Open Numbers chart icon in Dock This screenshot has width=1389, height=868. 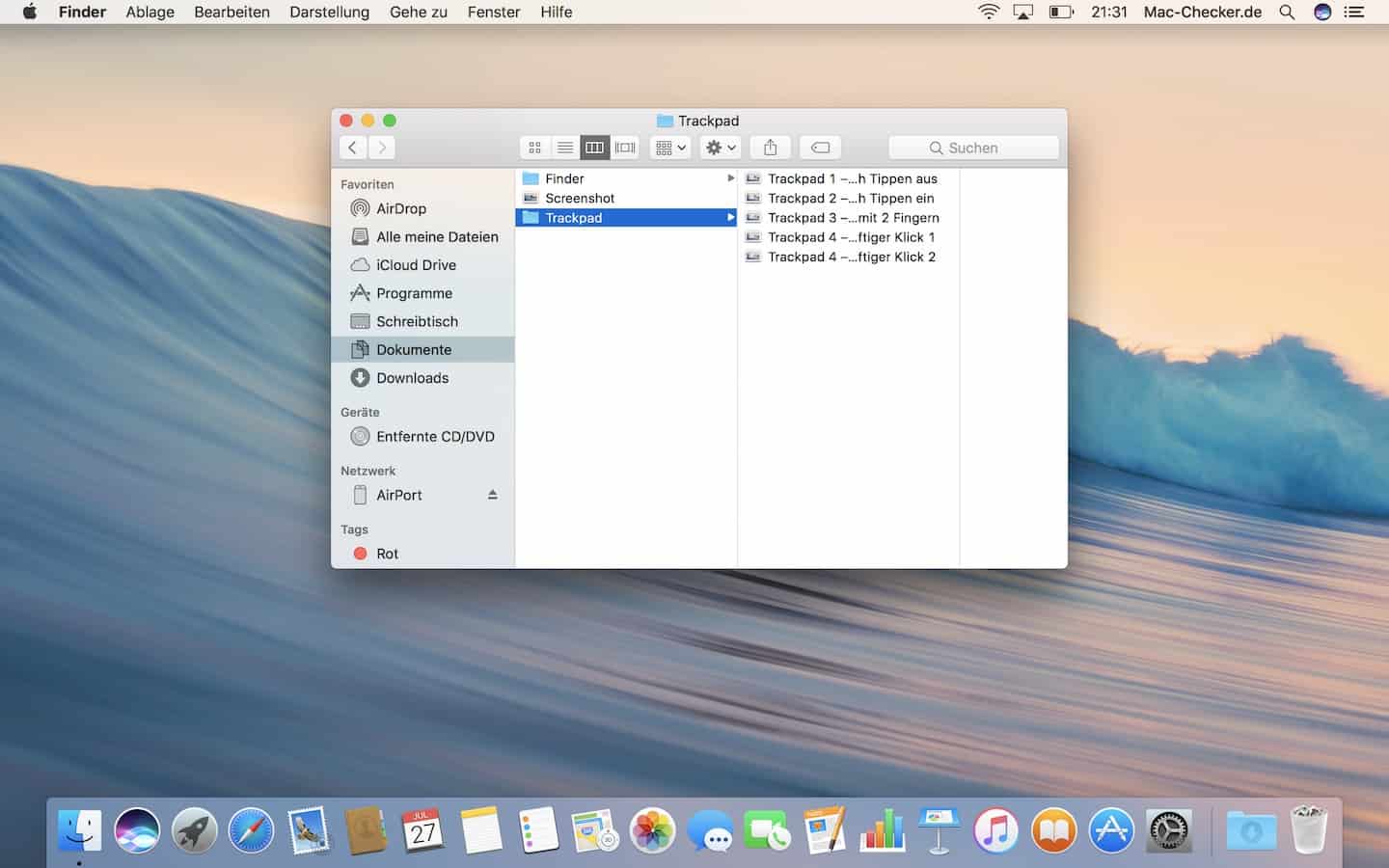coord(883,829)
